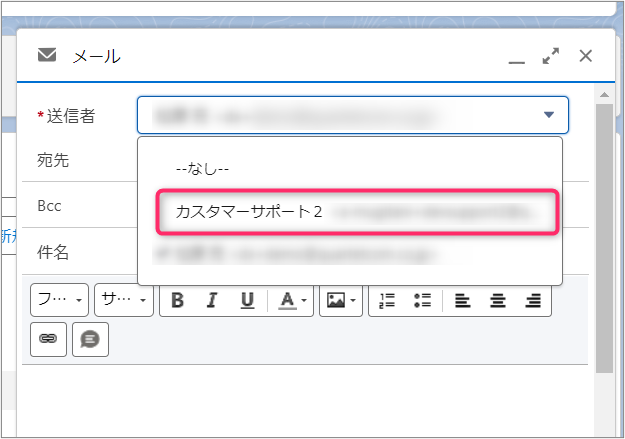Open the font size dropdown
Viewport: 625px width, 439px height.
[x=124, y=300]
